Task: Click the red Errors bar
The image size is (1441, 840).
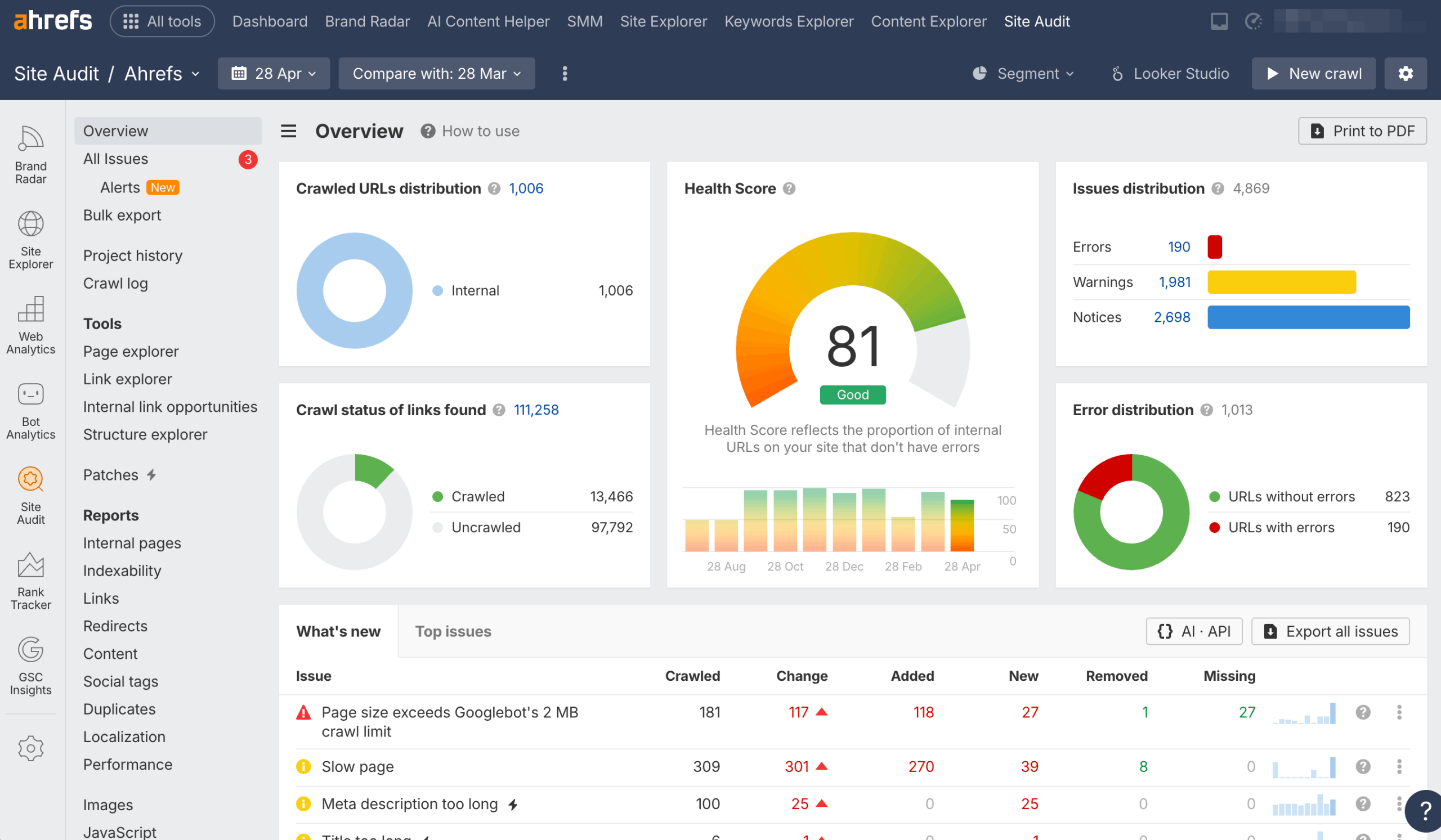Action: coord(1215,247)
